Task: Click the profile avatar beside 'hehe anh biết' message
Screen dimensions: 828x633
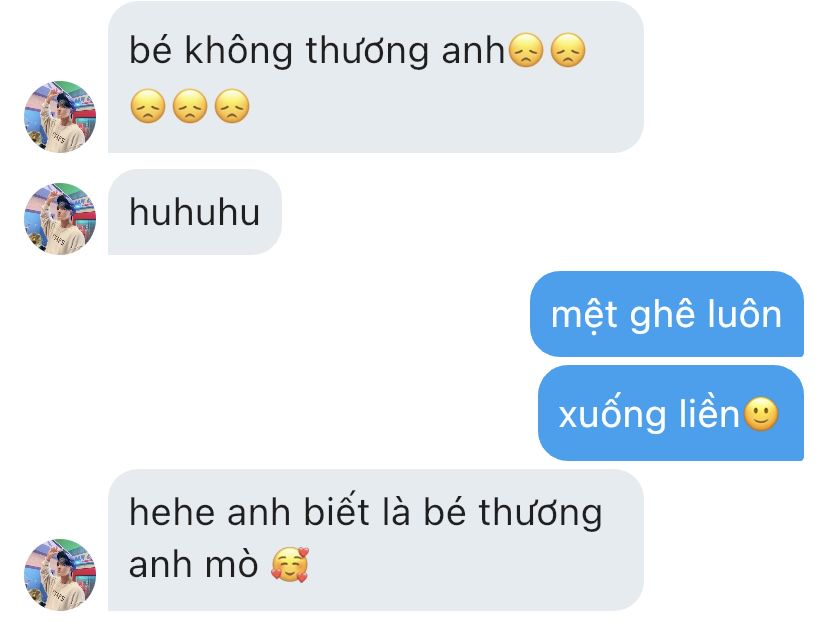Action: tap(60, 574)
